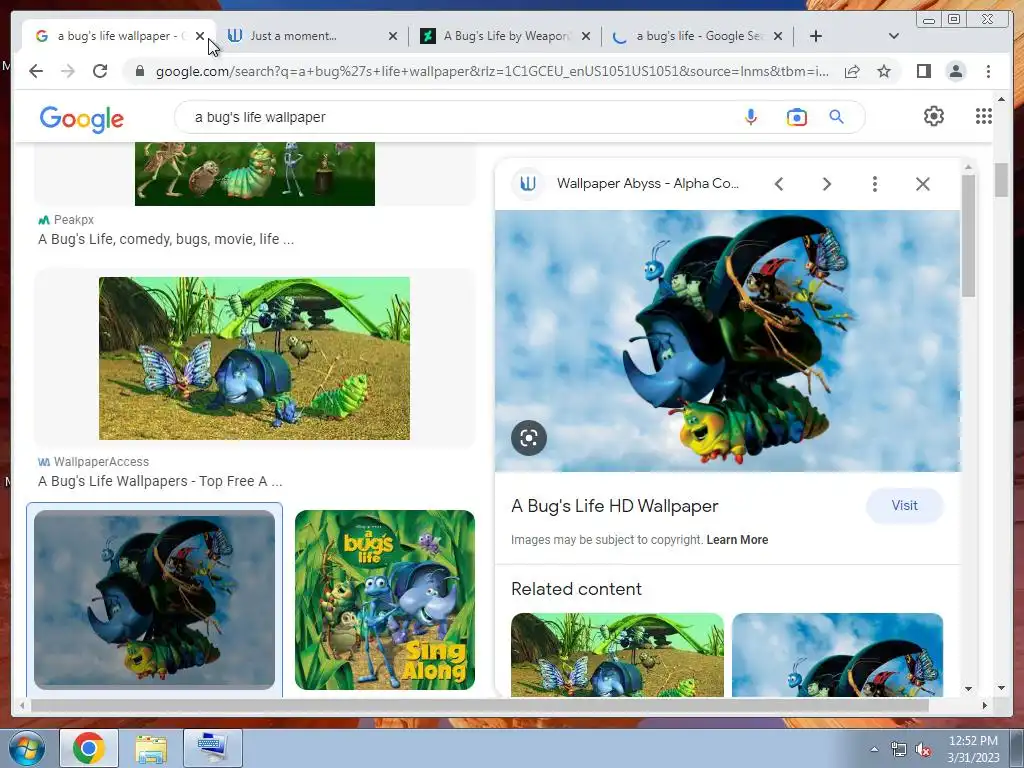Open Google quick settings gear
The image size is (1024, 768).
click(933, 116)
